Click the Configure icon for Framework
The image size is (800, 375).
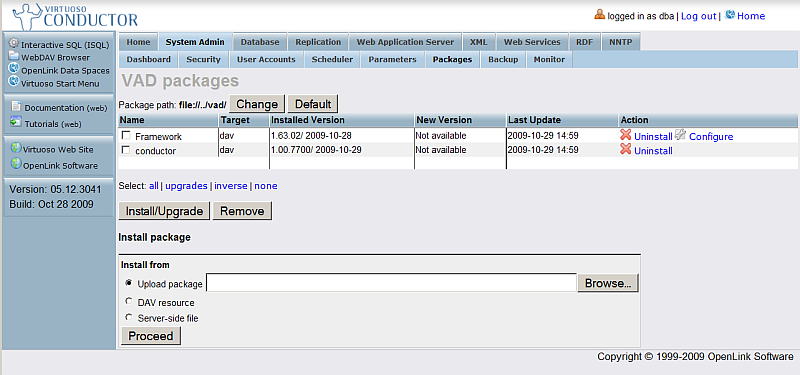click(681, 135)
